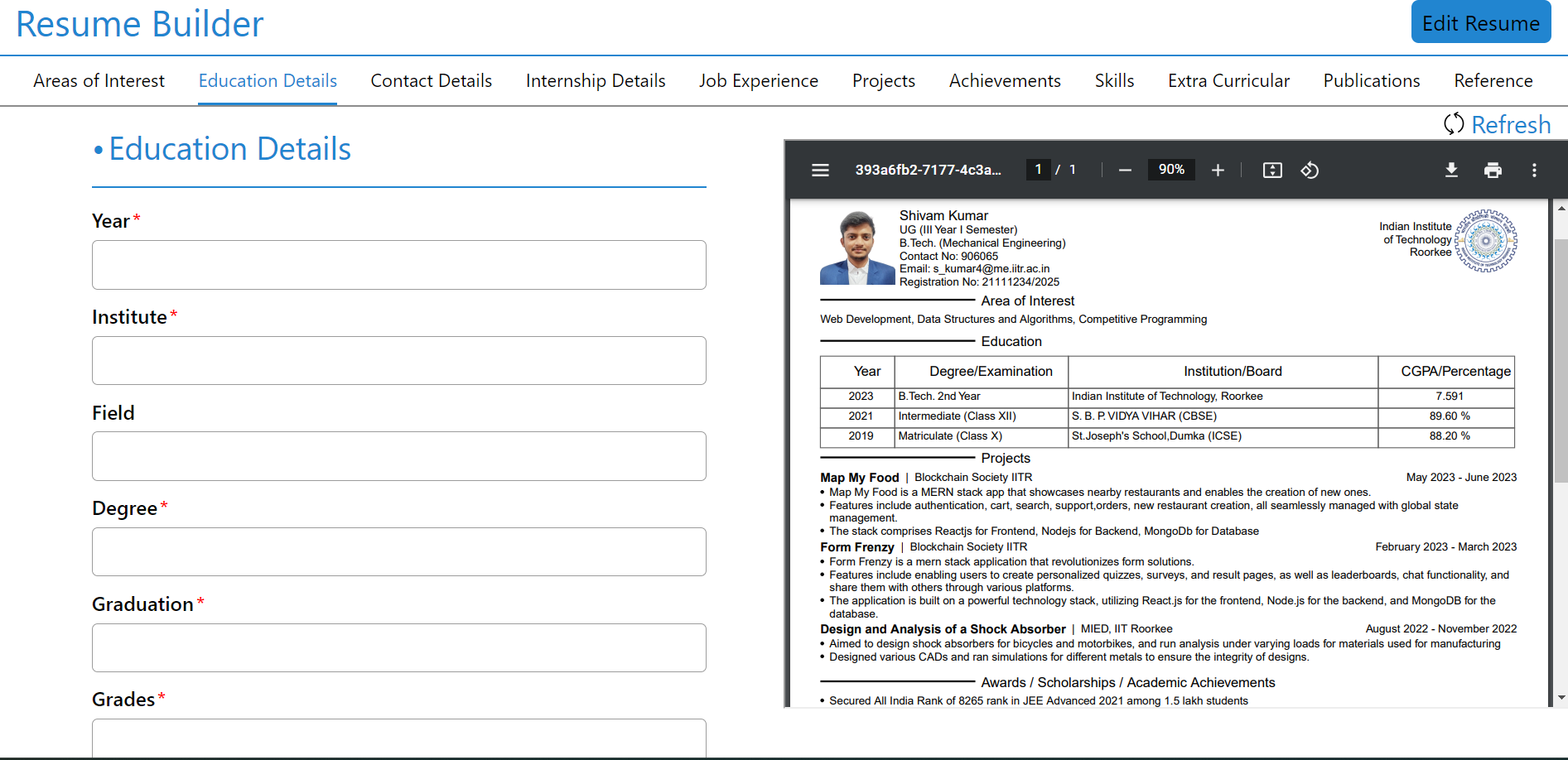Rotate the PDF counterclockwise
Image resolution: width=1568 pixels, height=760 pixels.
click(x=1310, y=170)
